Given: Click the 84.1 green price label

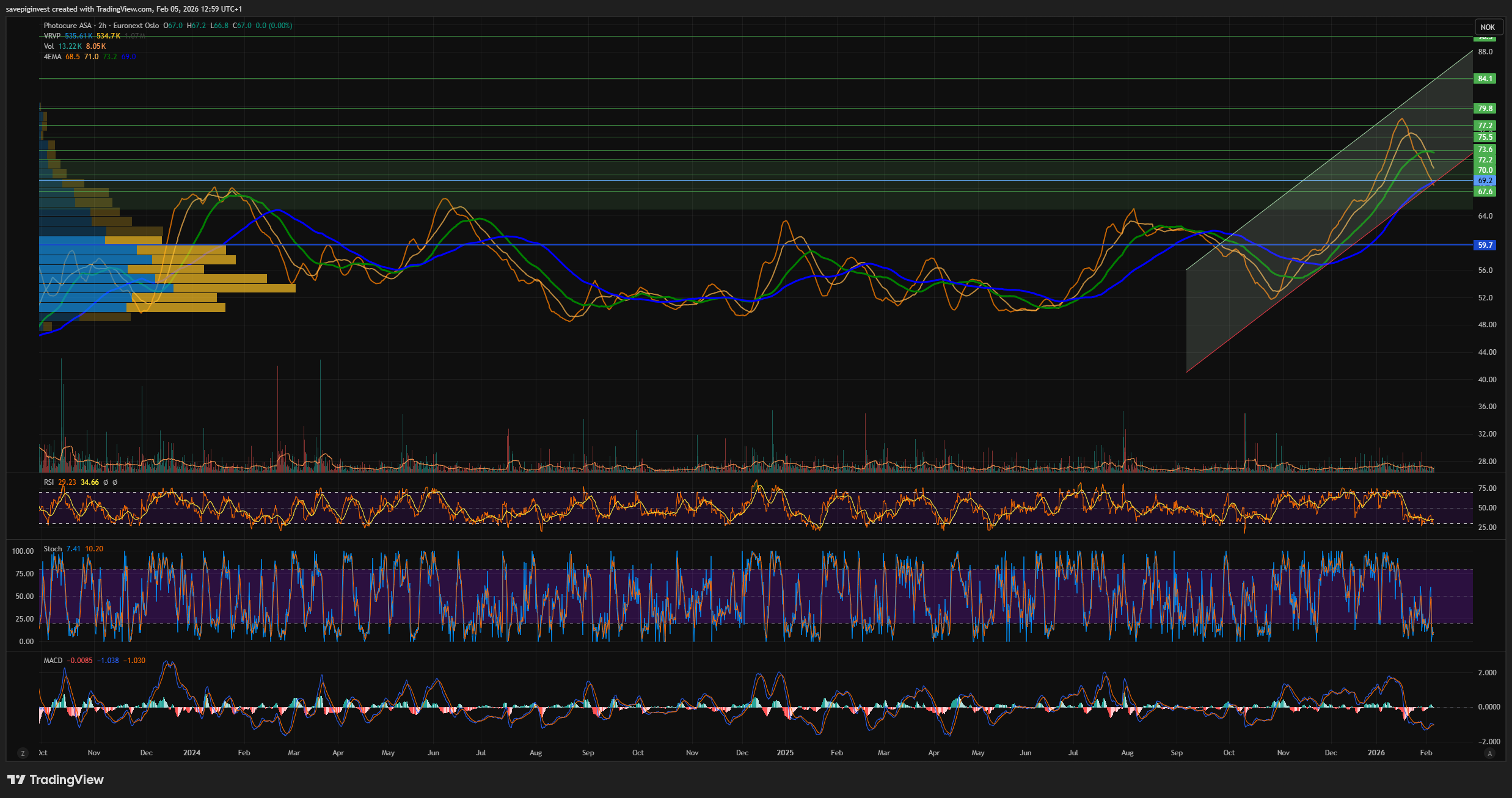Looking at the screenshot, I should click(x=1485, y=79).
